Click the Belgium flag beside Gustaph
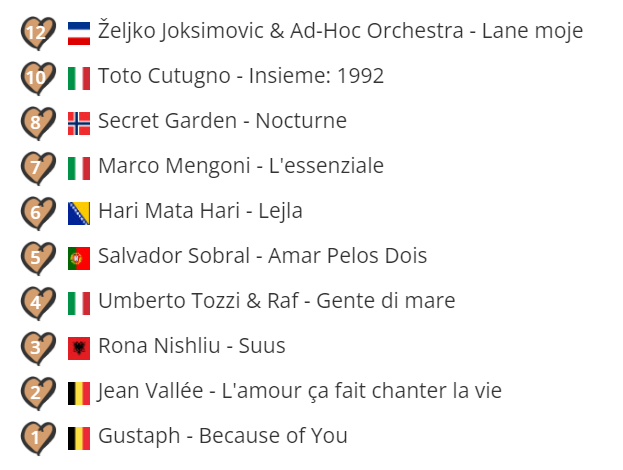 point(79,438)
